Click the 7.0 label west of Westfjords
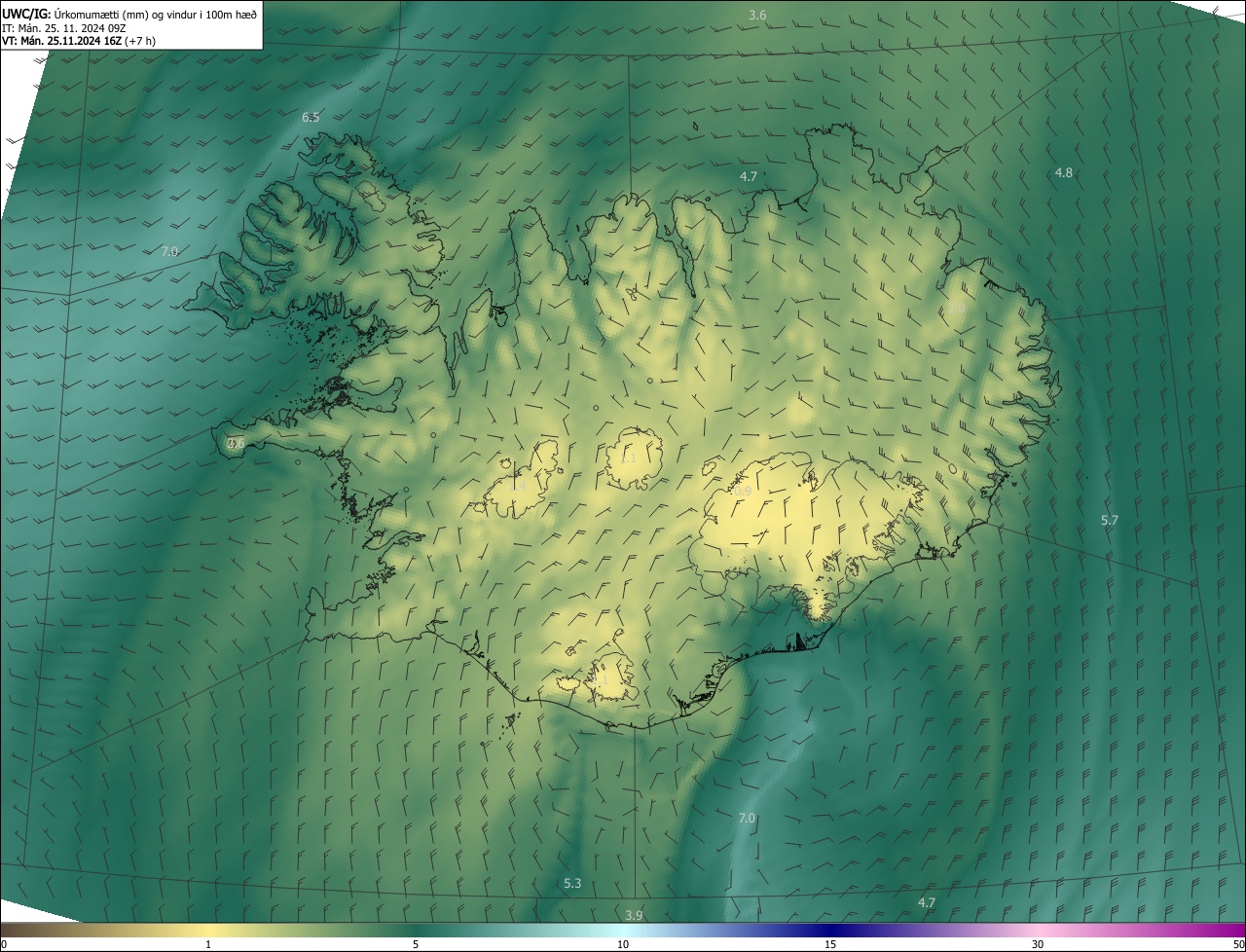Image resolution: width=1246 pixels, height=952 pixels. pos(169,251)
